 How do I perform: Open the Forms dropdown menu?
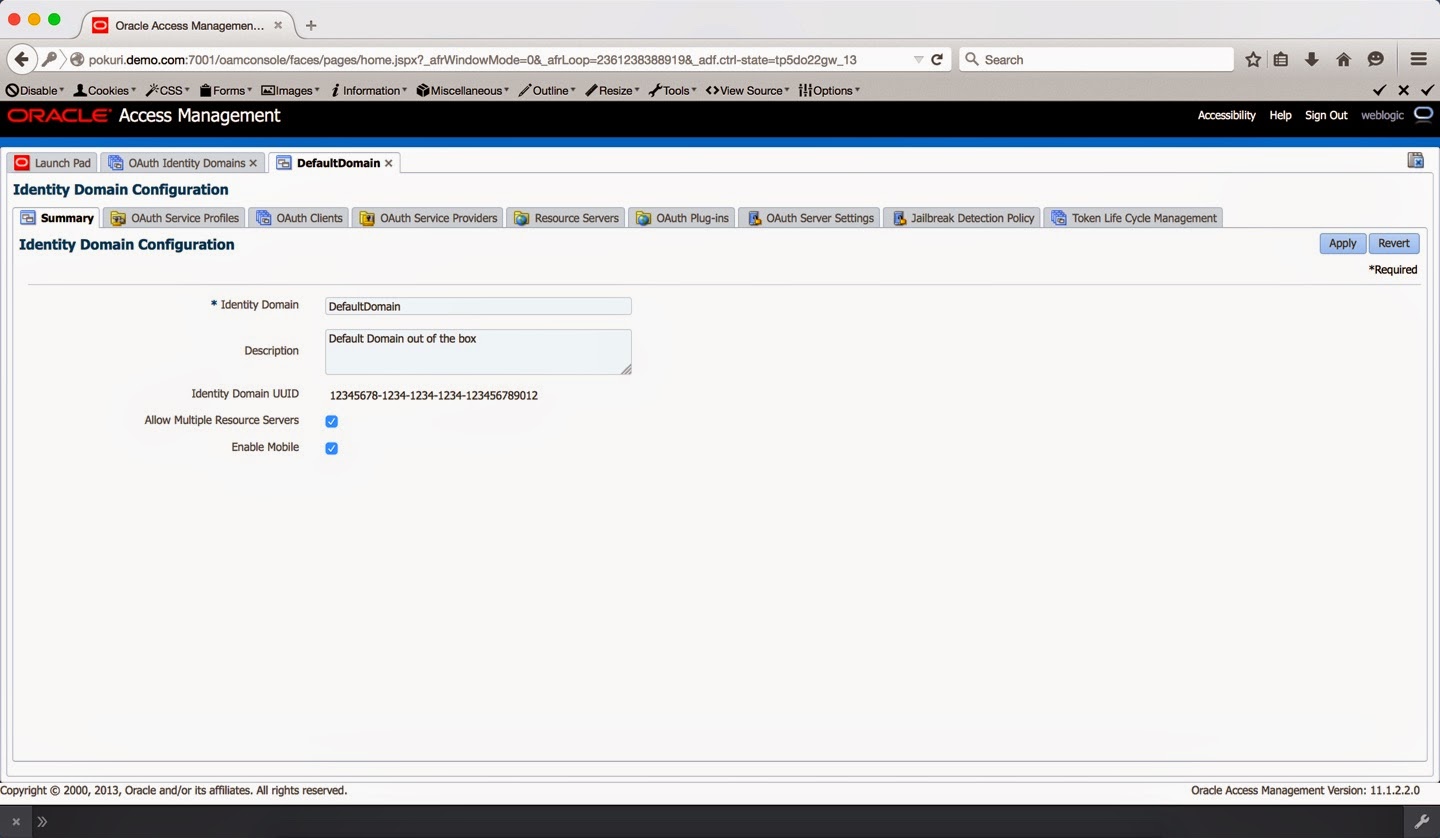pos(226,90)
